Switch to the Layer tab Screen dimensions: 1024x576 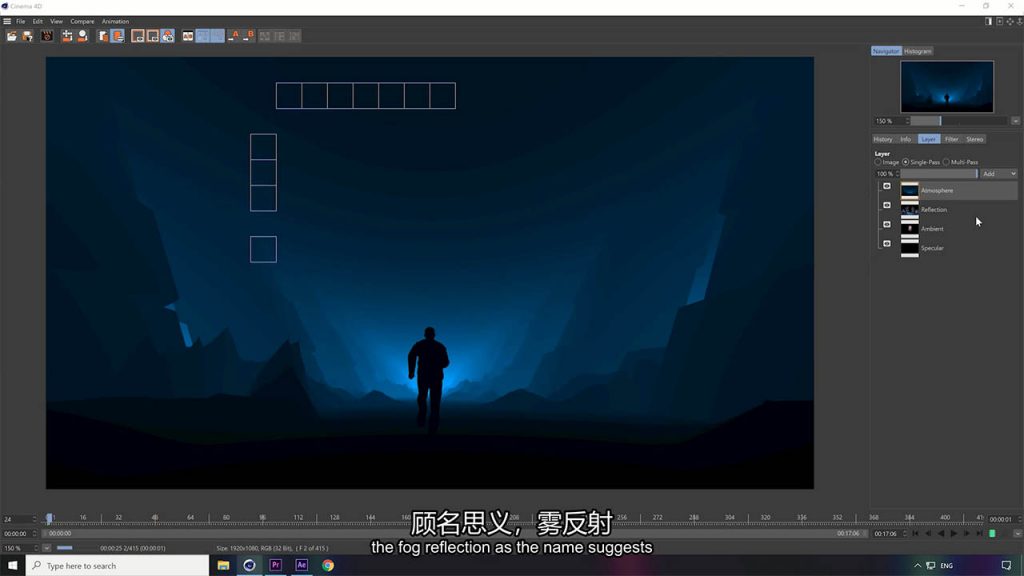928,139
